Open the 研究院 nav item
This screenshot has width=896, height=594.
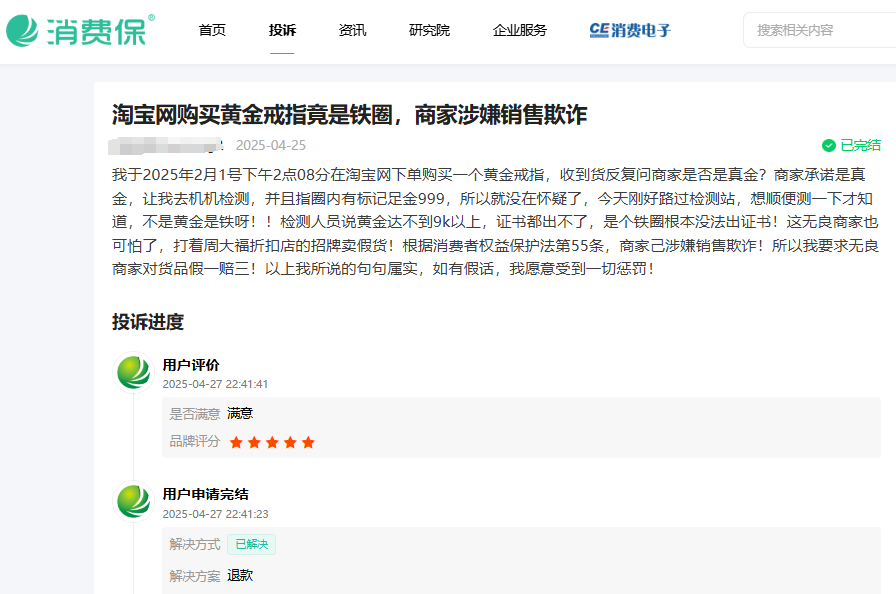pos(429,30)
